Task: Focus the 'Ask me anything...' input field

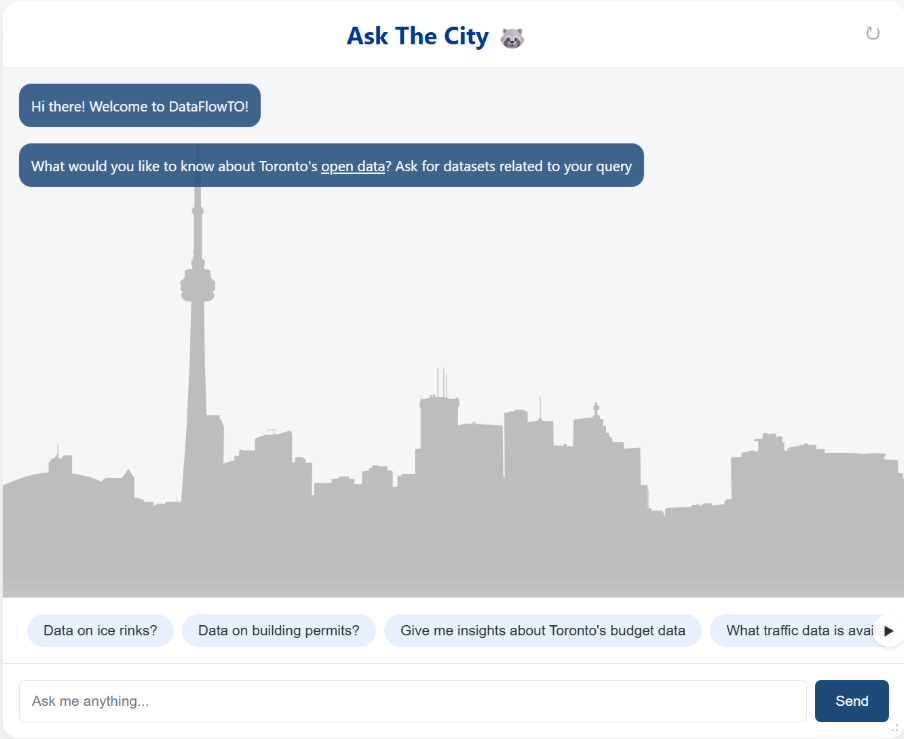Action: click(413, 701)
